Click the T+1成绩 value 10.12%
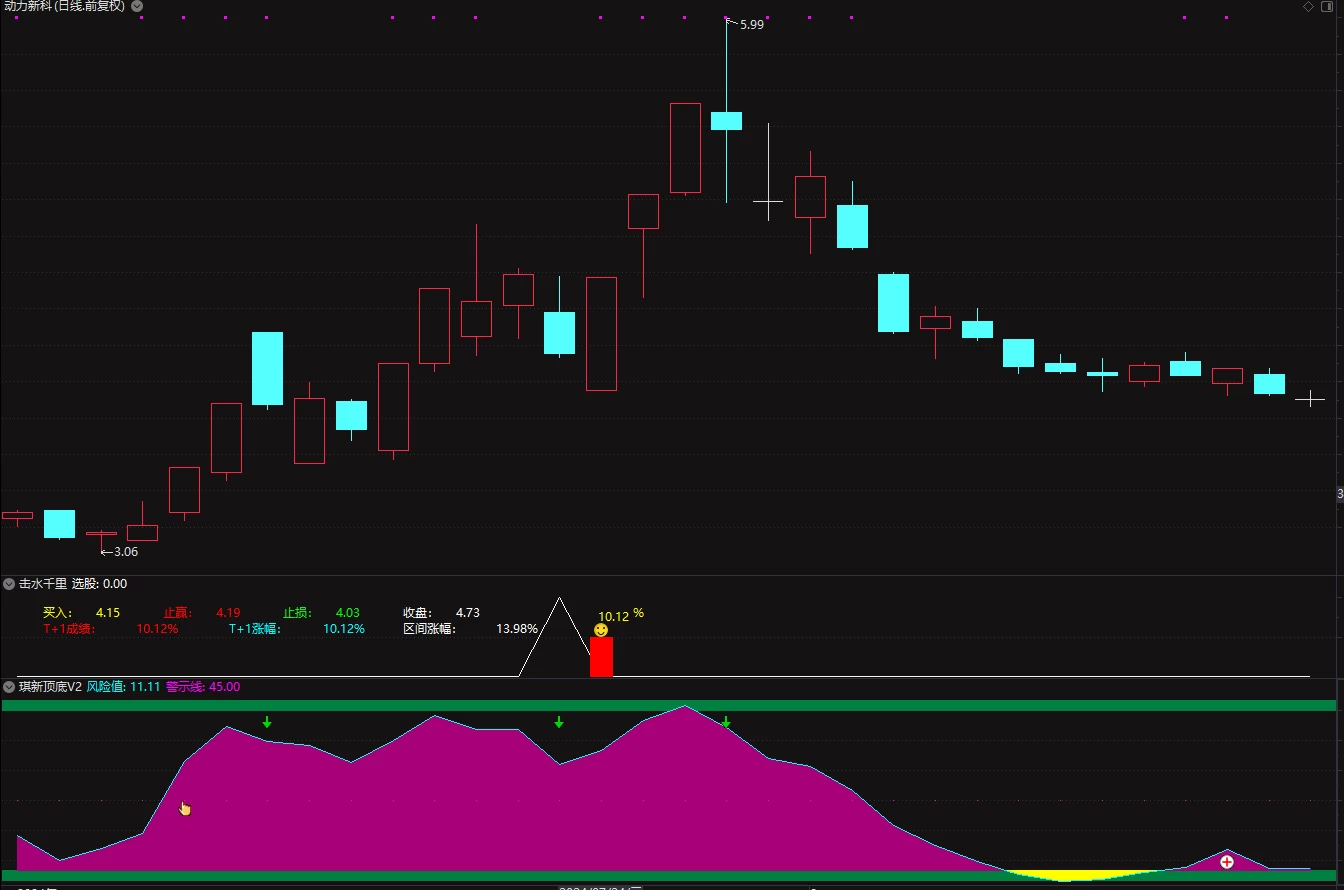This screenshot has width=1344, height=890. point(158,628)
